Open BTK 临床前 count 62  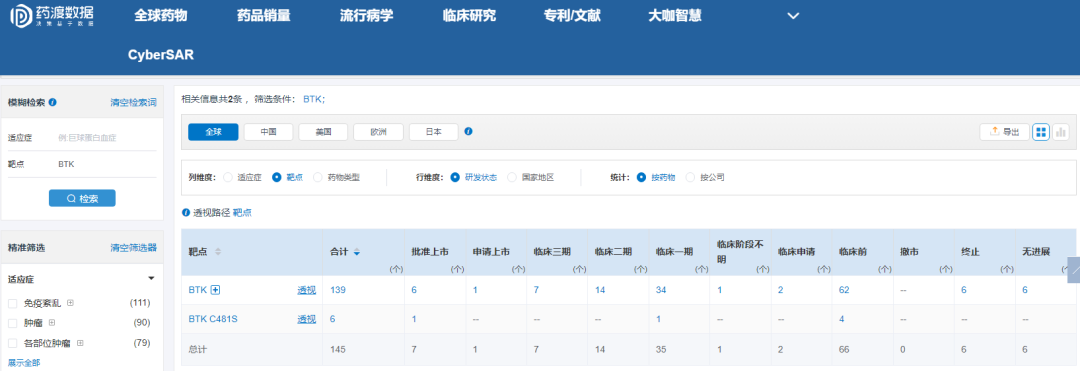coord(844,290)
